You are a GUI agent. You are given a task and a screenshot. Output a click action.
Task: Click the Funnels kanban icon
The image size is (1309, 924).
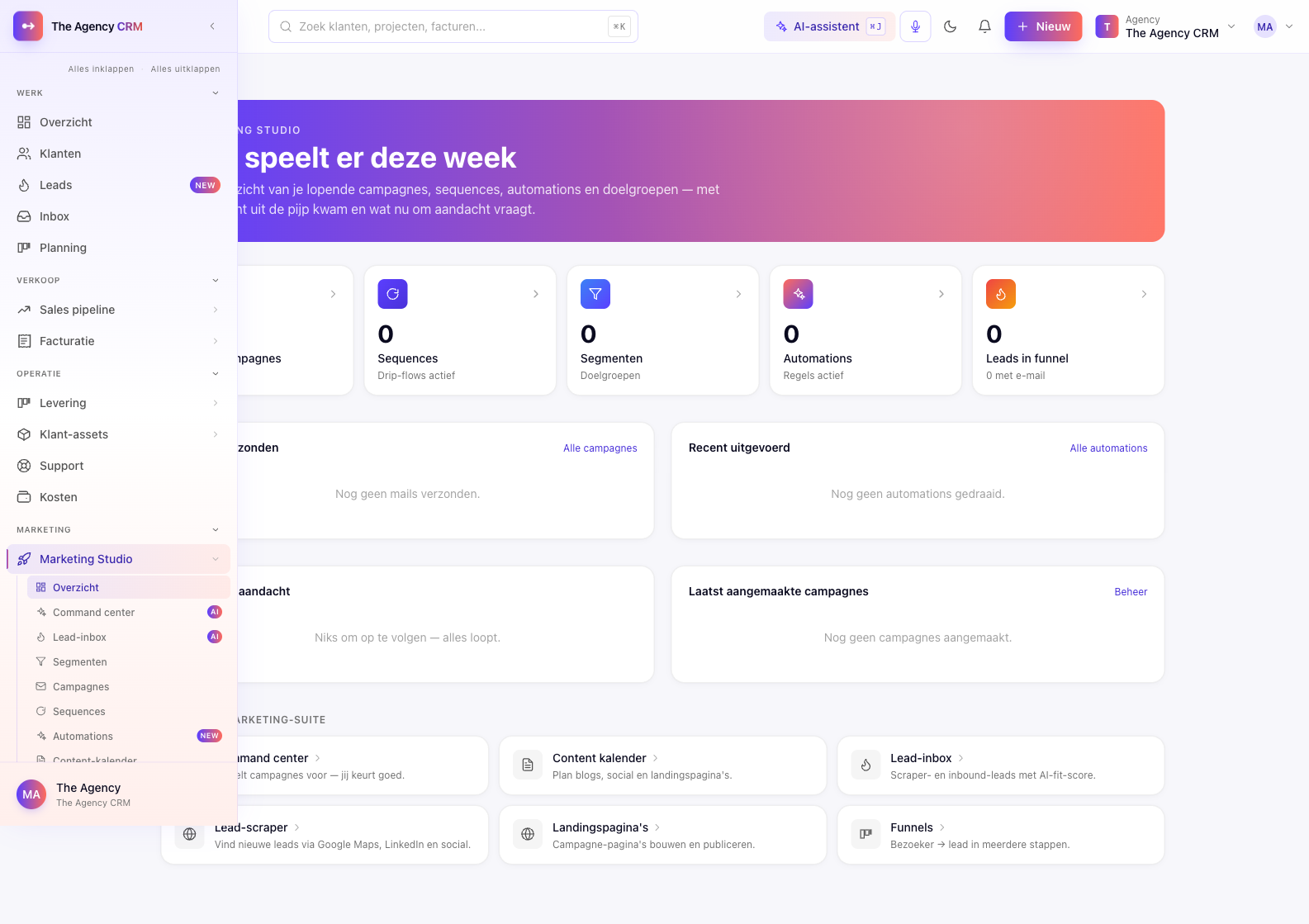click(866, 834)
